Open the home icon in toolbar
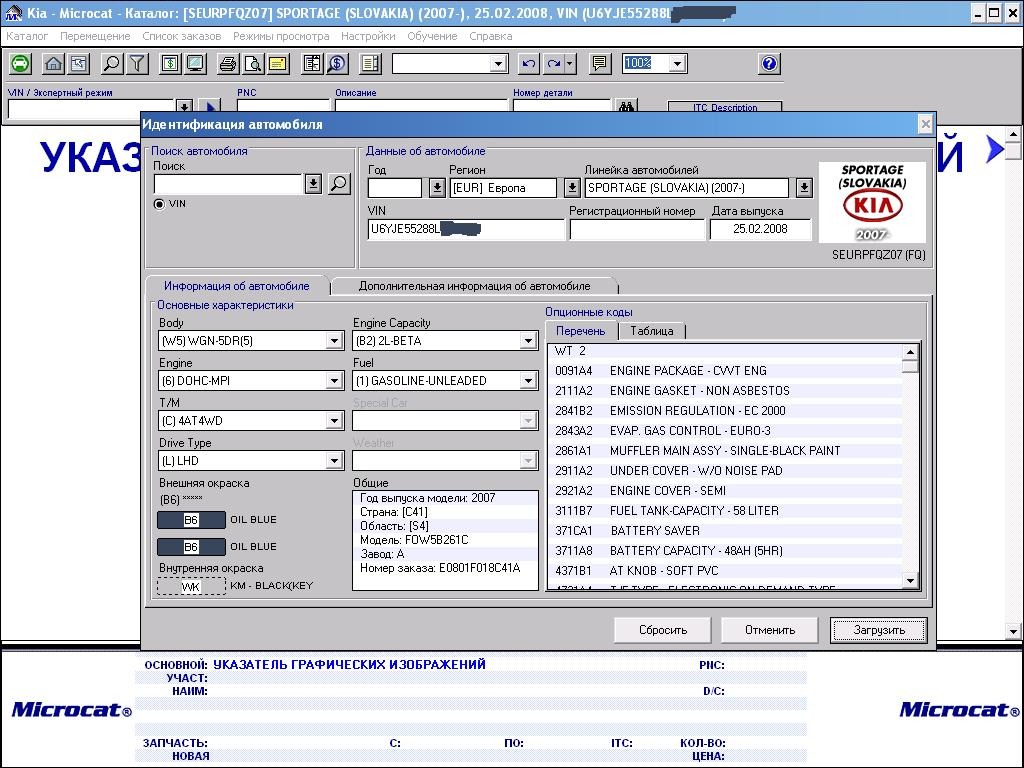 pos(53,63)
